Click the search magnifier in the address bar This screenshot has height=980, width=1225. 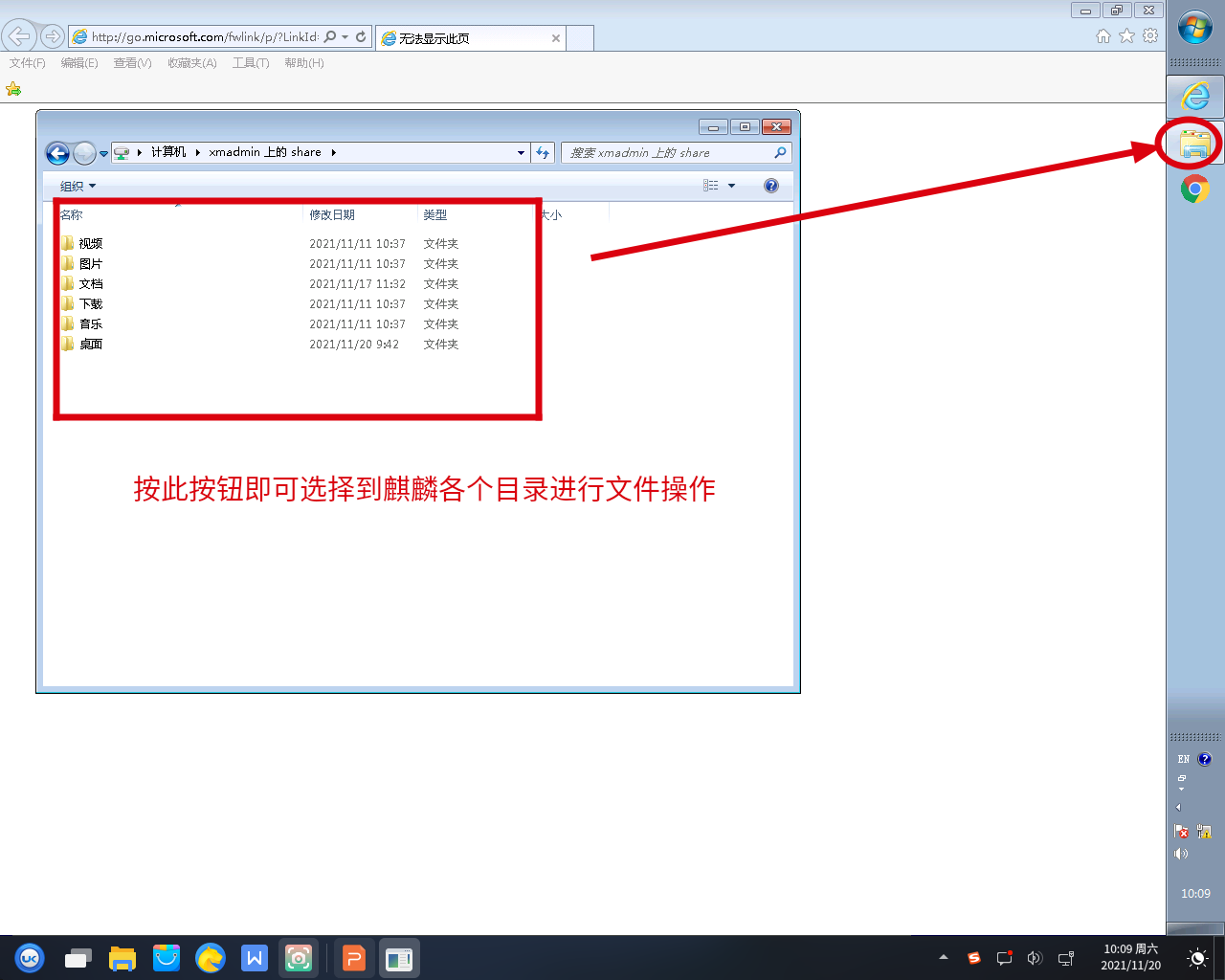(330, 37)
